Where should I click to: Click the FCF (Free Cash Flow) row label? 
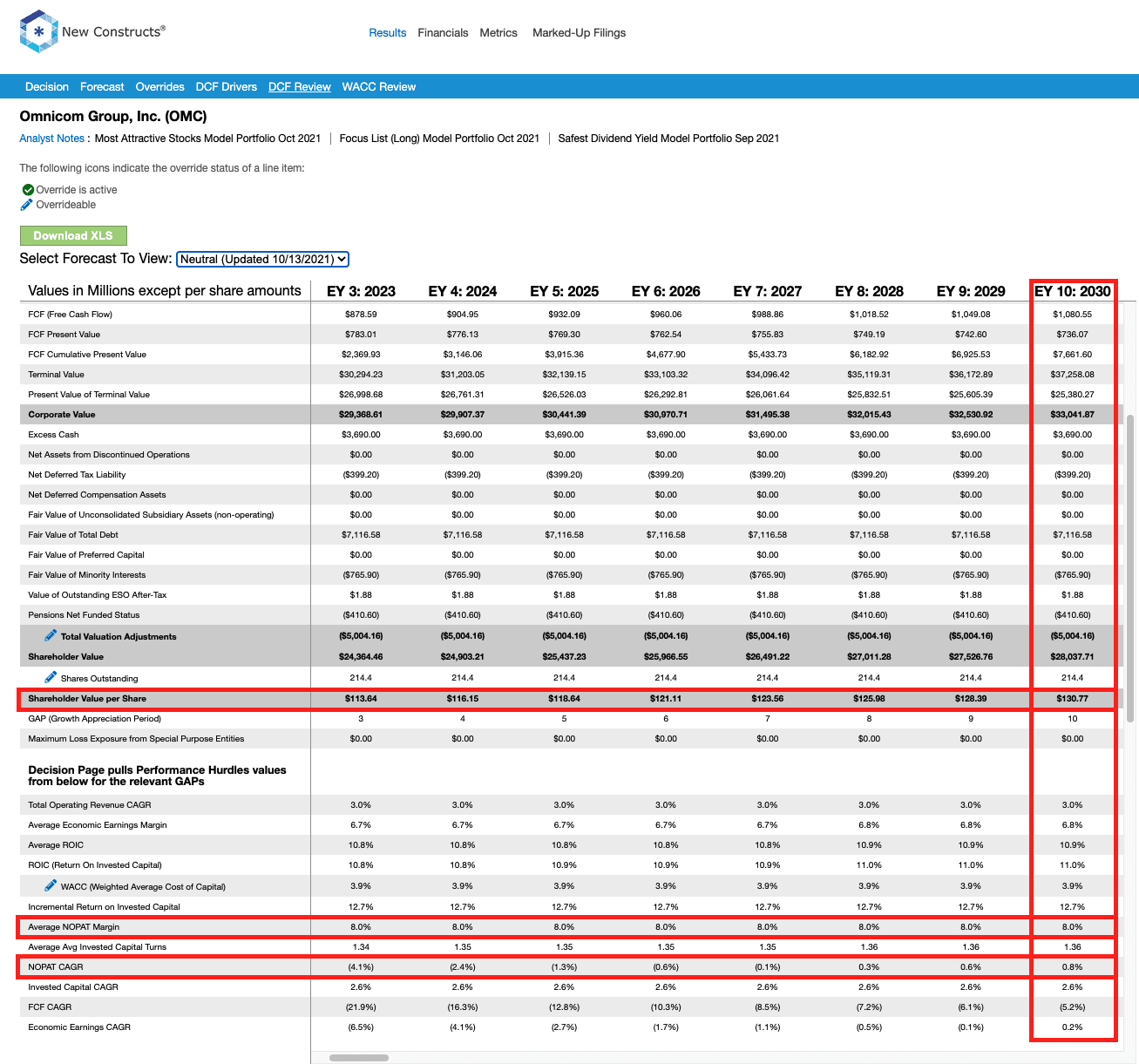(x=71, y=315)
